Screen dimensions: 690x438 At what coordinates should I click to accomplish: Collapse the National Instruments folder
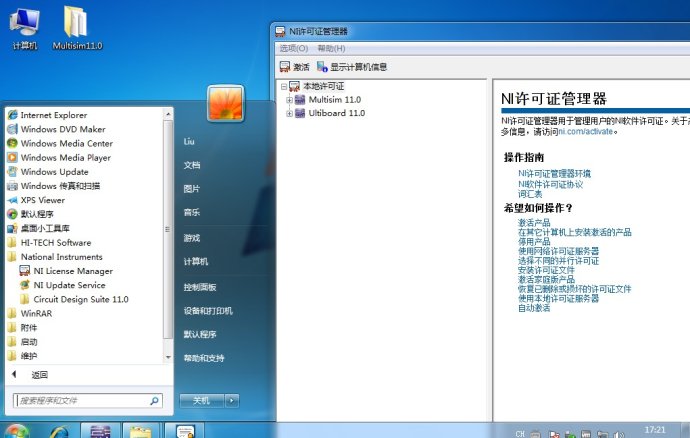click(55, 257)
